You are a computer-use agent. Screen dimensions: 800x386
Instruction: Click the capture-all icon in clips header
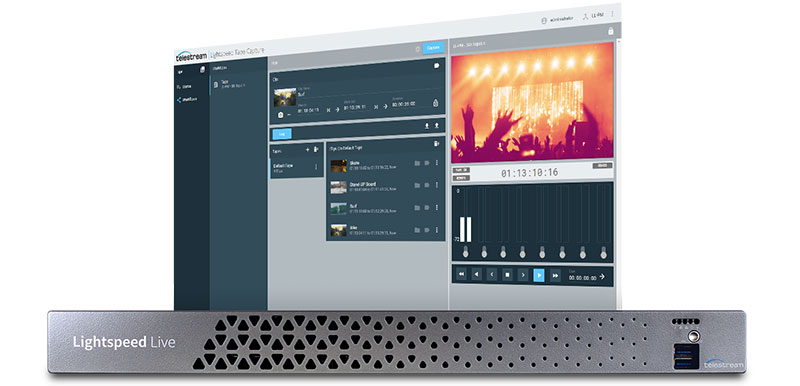point(436,144)
